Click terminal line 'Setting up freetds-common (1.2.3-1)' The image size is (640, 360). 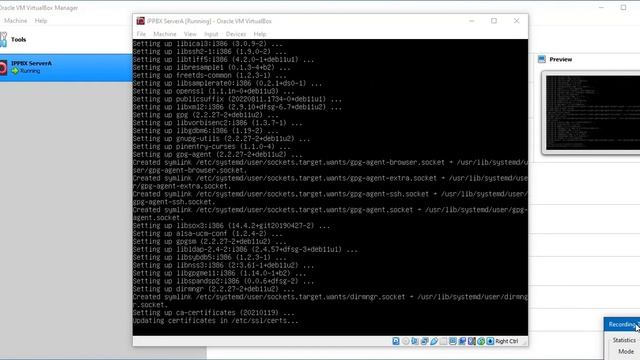coord(209,76)
